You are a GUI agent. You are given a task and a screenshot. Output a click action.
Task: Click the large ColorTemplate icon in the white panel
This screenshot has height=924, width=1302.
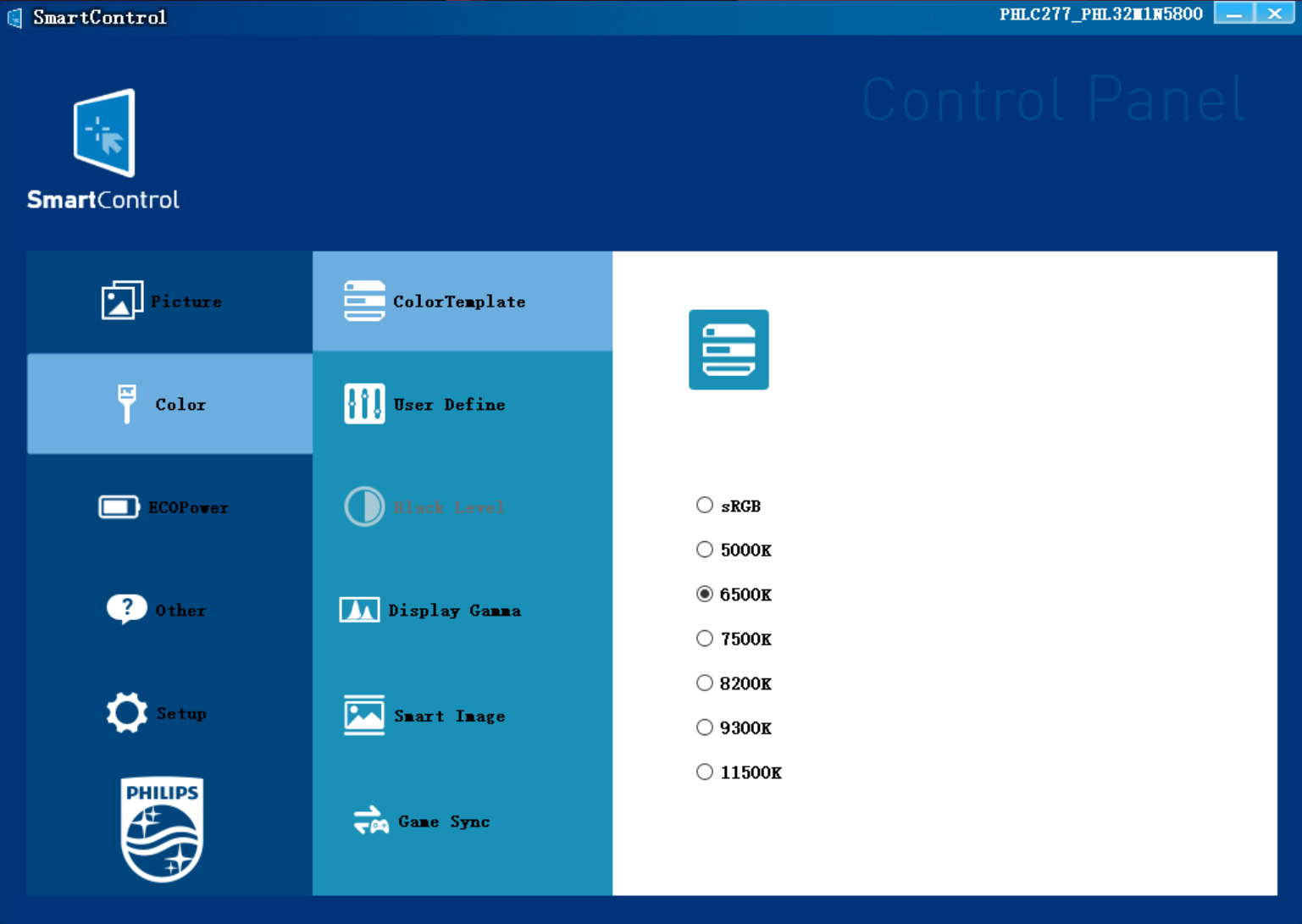tap(729, 350)
